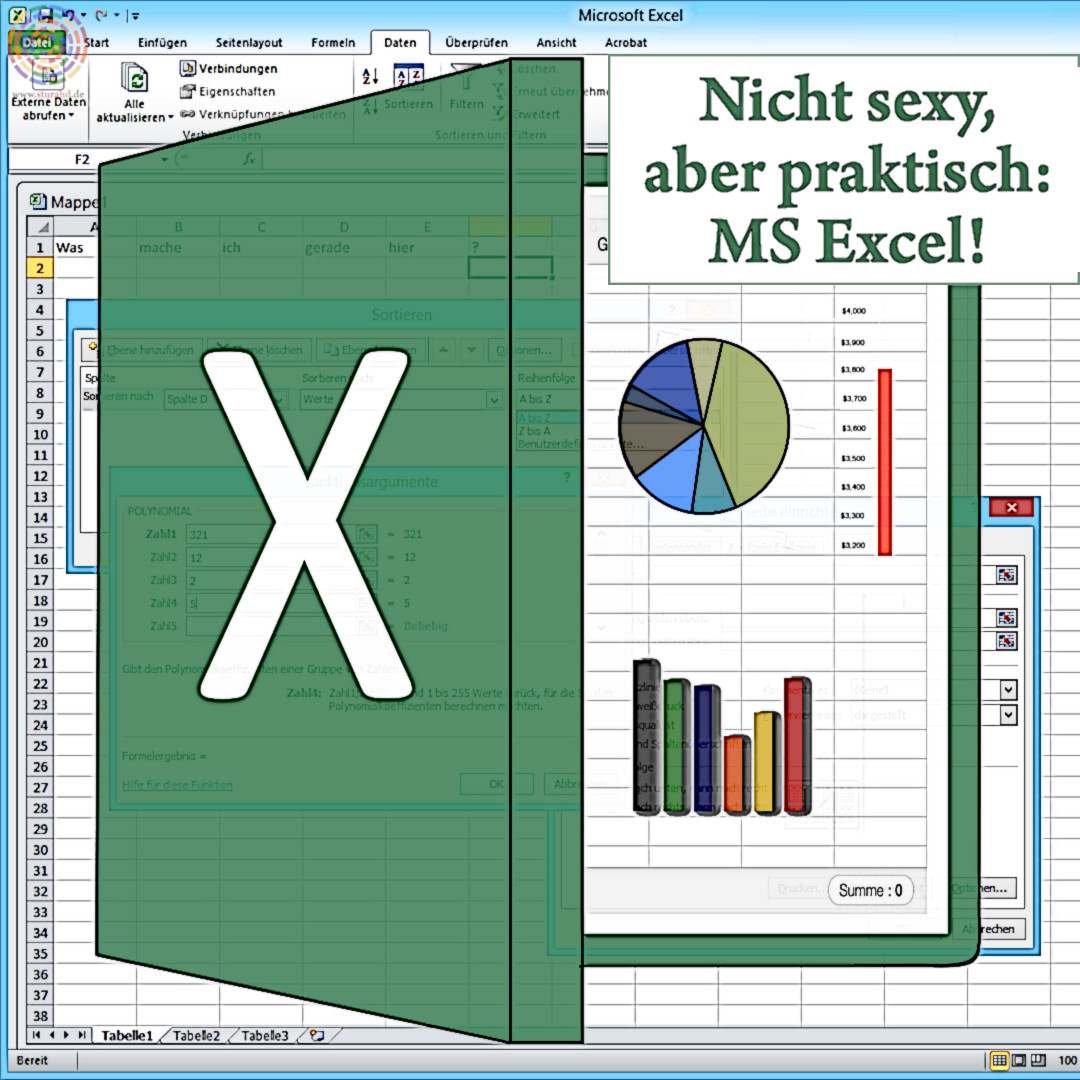
Task: Click the topmost range selector icon in right dialog
Action: point(1006,575)
